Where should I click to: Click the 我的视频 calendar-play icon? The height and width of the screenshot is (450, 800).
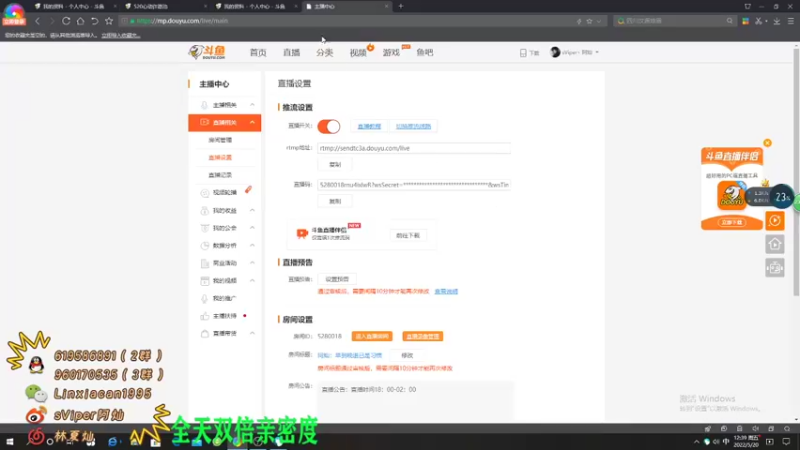(204, 281)
